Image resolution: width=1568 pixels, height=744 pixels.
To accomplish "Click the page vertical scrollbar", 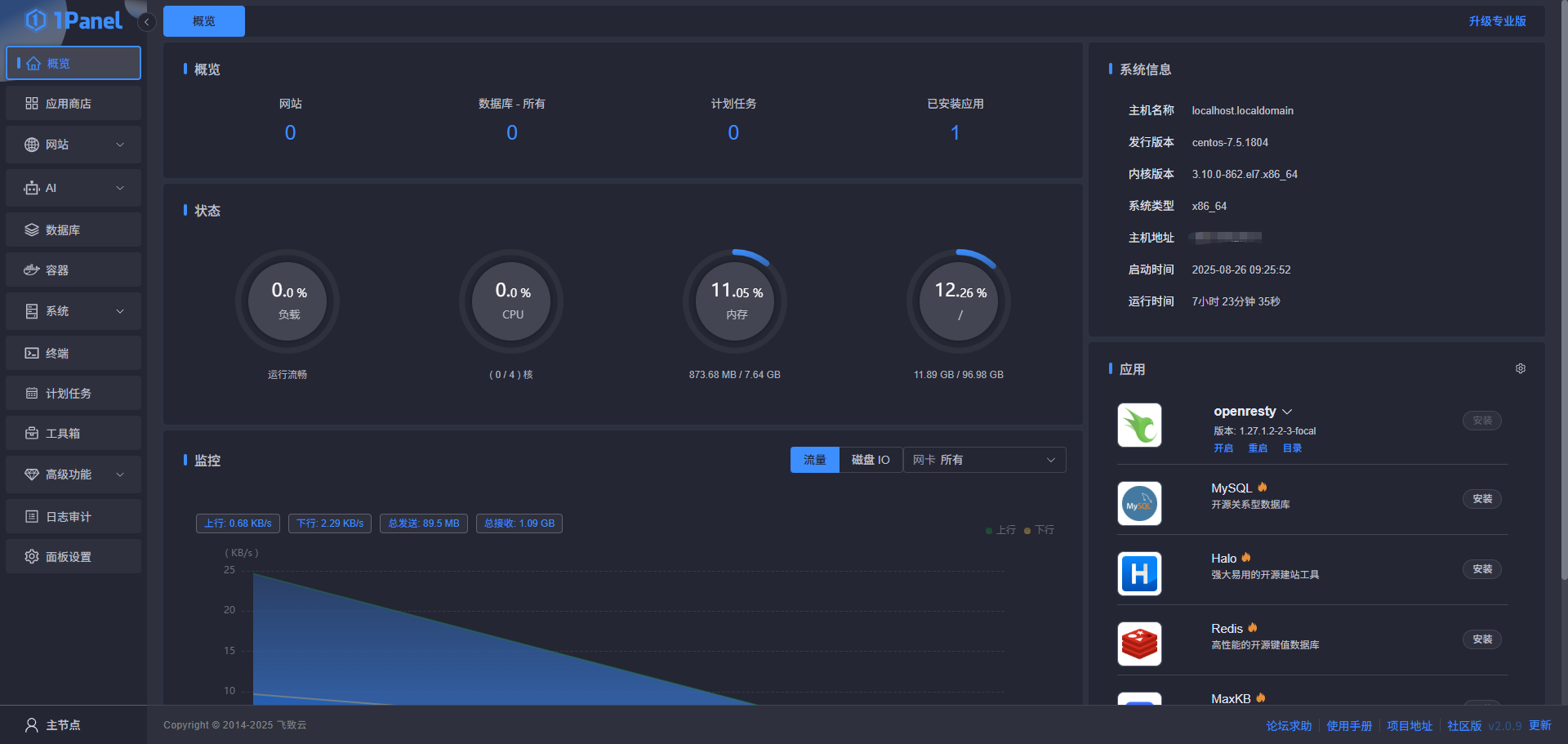I will point(1564,290).
